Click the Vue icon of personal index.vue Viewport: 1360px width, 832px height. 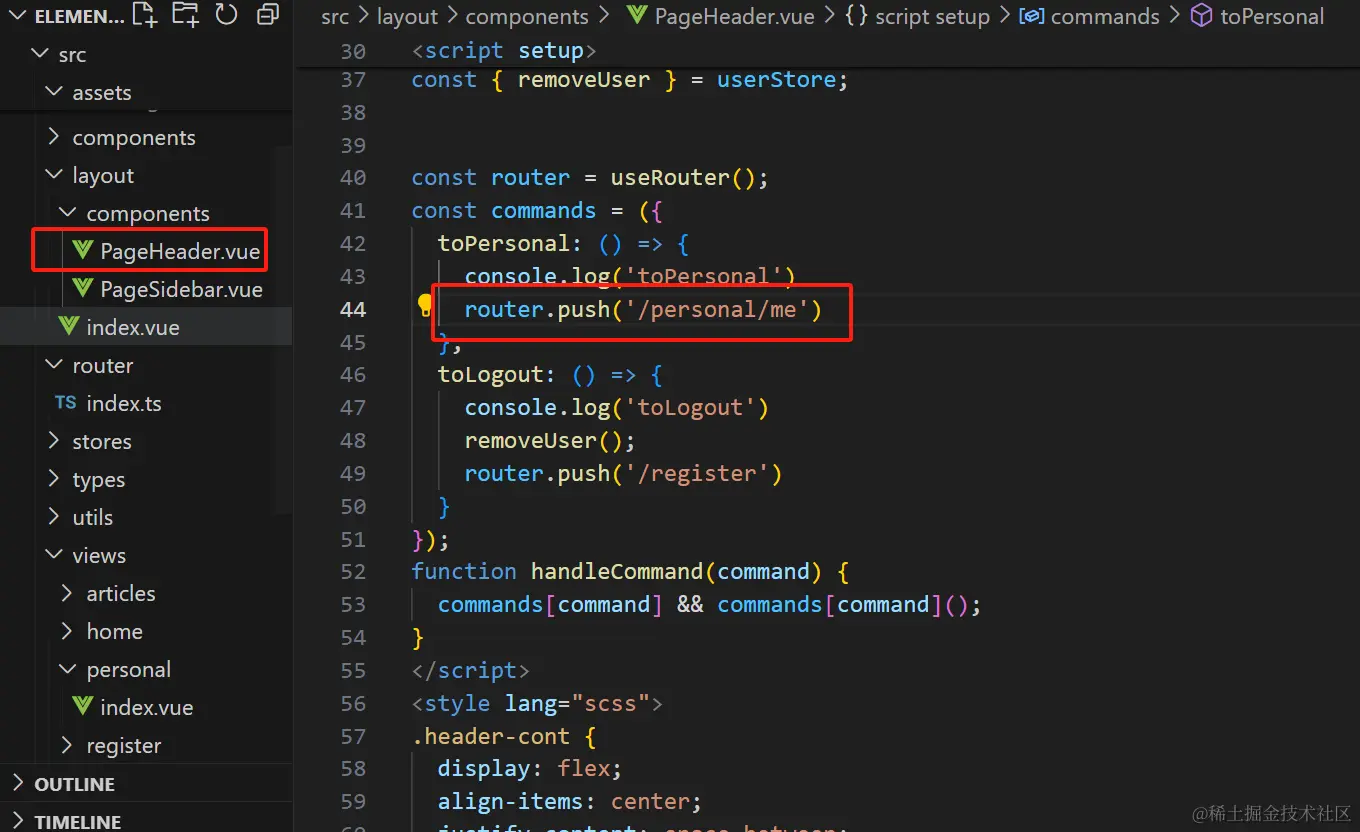[x=83, y=707]
